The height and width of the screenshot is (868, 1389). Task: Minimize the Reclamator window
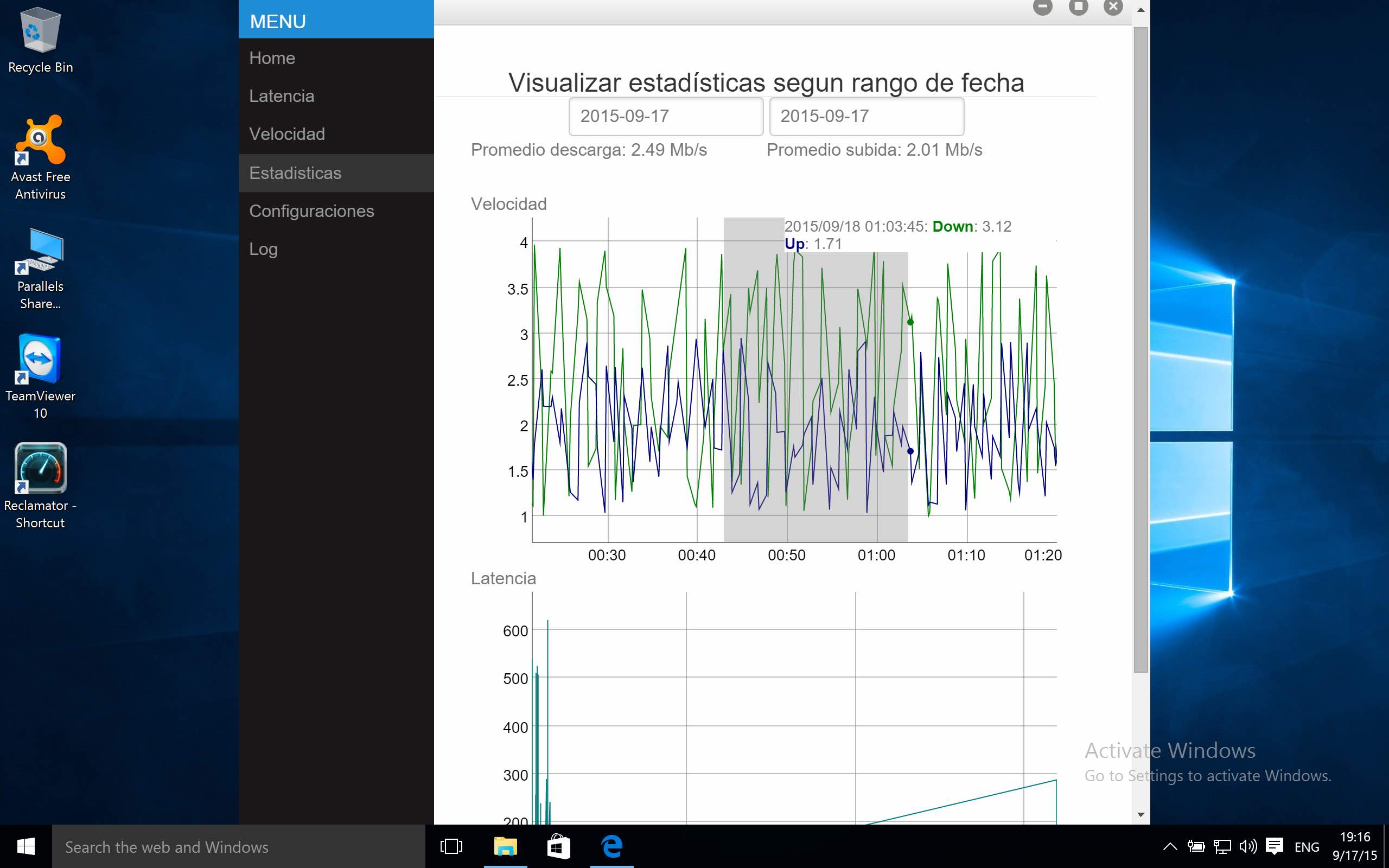1042,7
